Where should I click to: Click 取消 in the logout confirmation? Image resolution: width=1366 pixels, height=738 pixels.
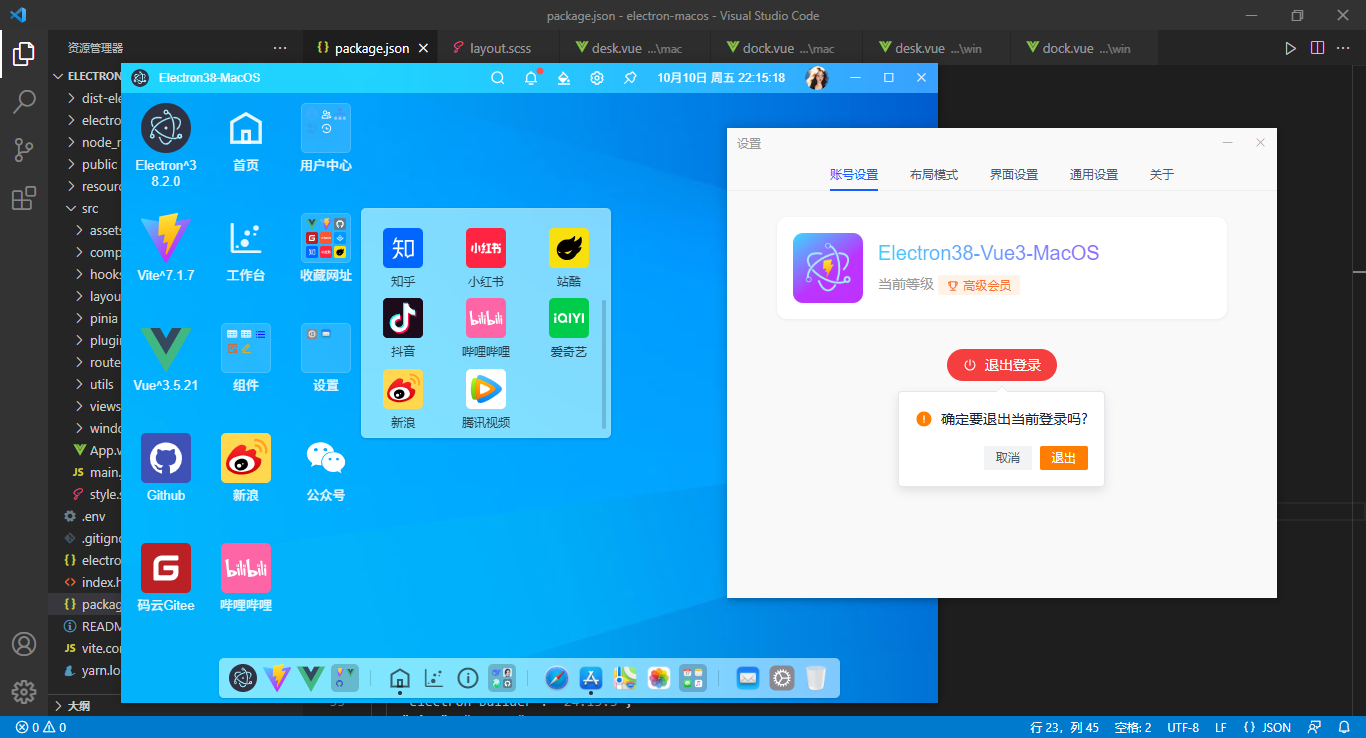[x=1007, y=458]
